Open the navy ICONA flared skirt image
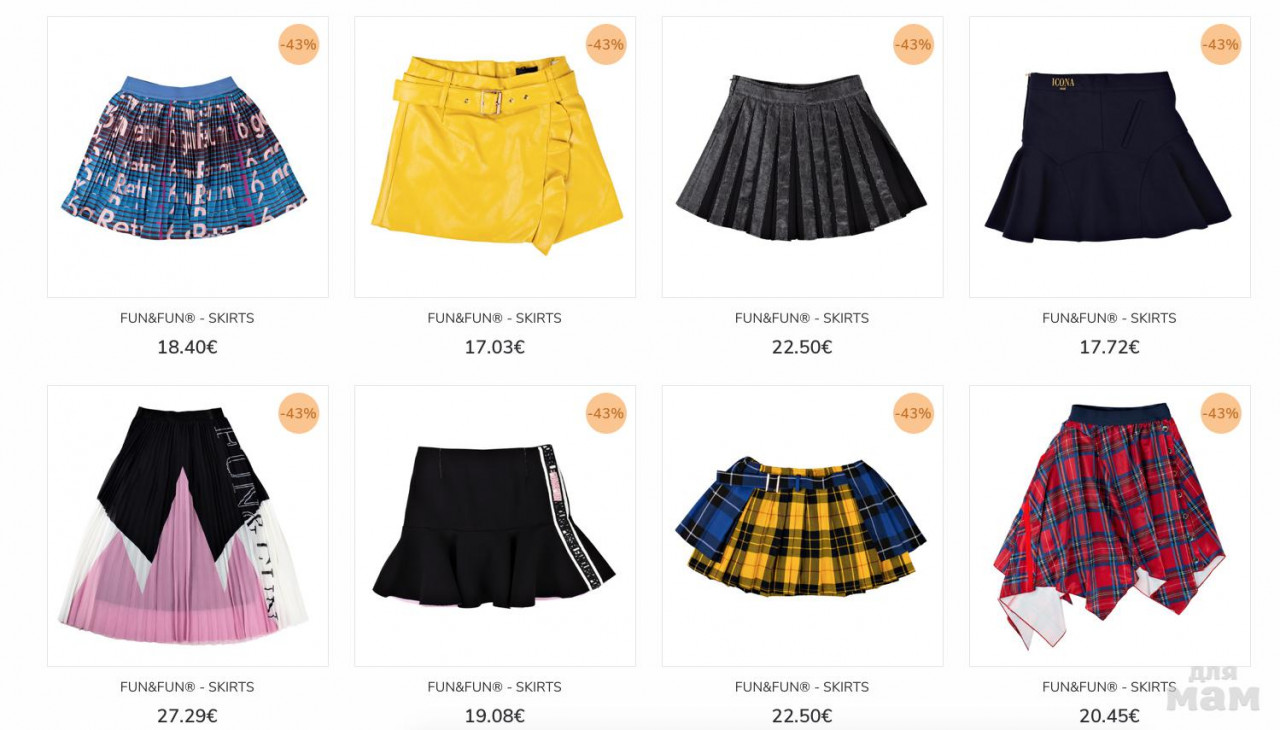Screen dimensions: 1280x730 click(x=1110, y=157)
